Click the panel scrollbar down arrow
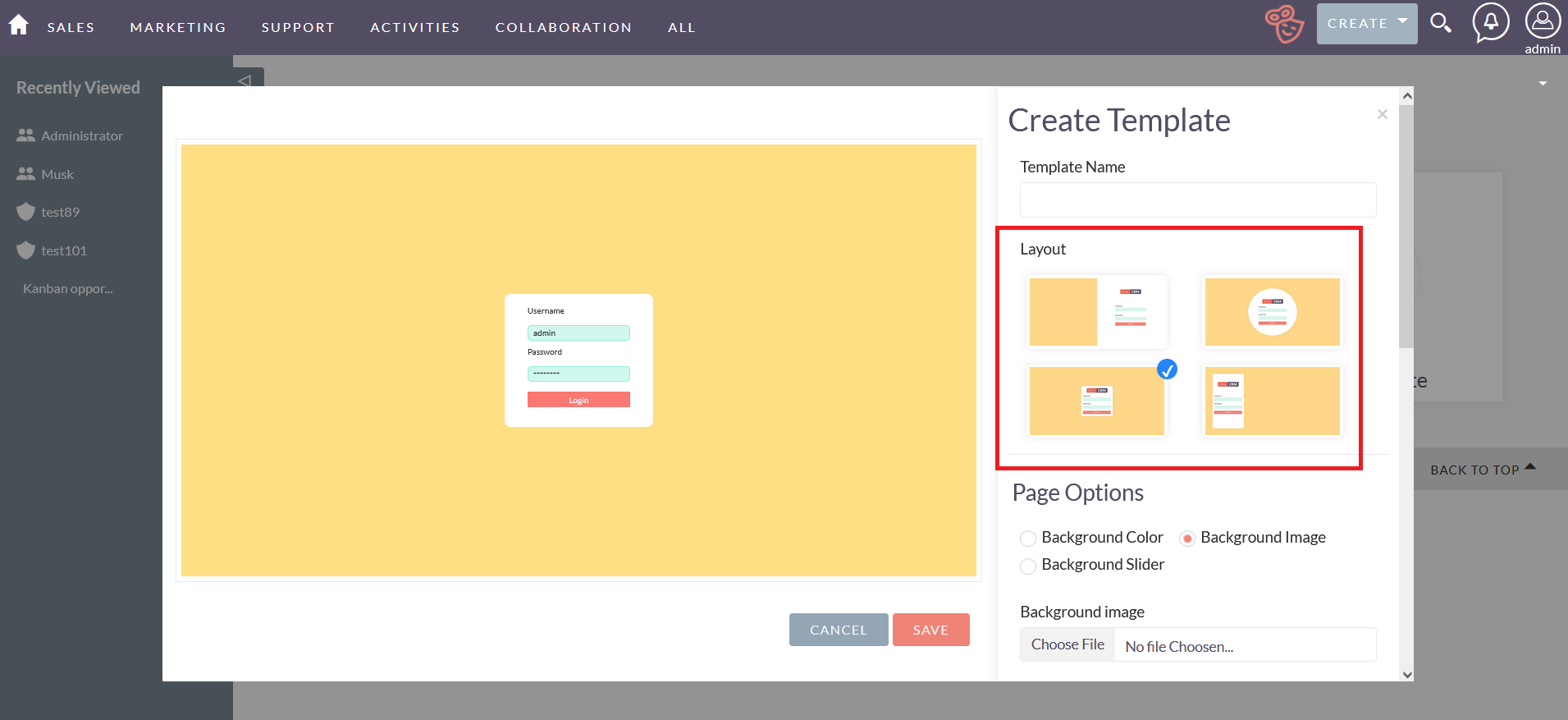 pyautogui.click(x=1407, y=675)
